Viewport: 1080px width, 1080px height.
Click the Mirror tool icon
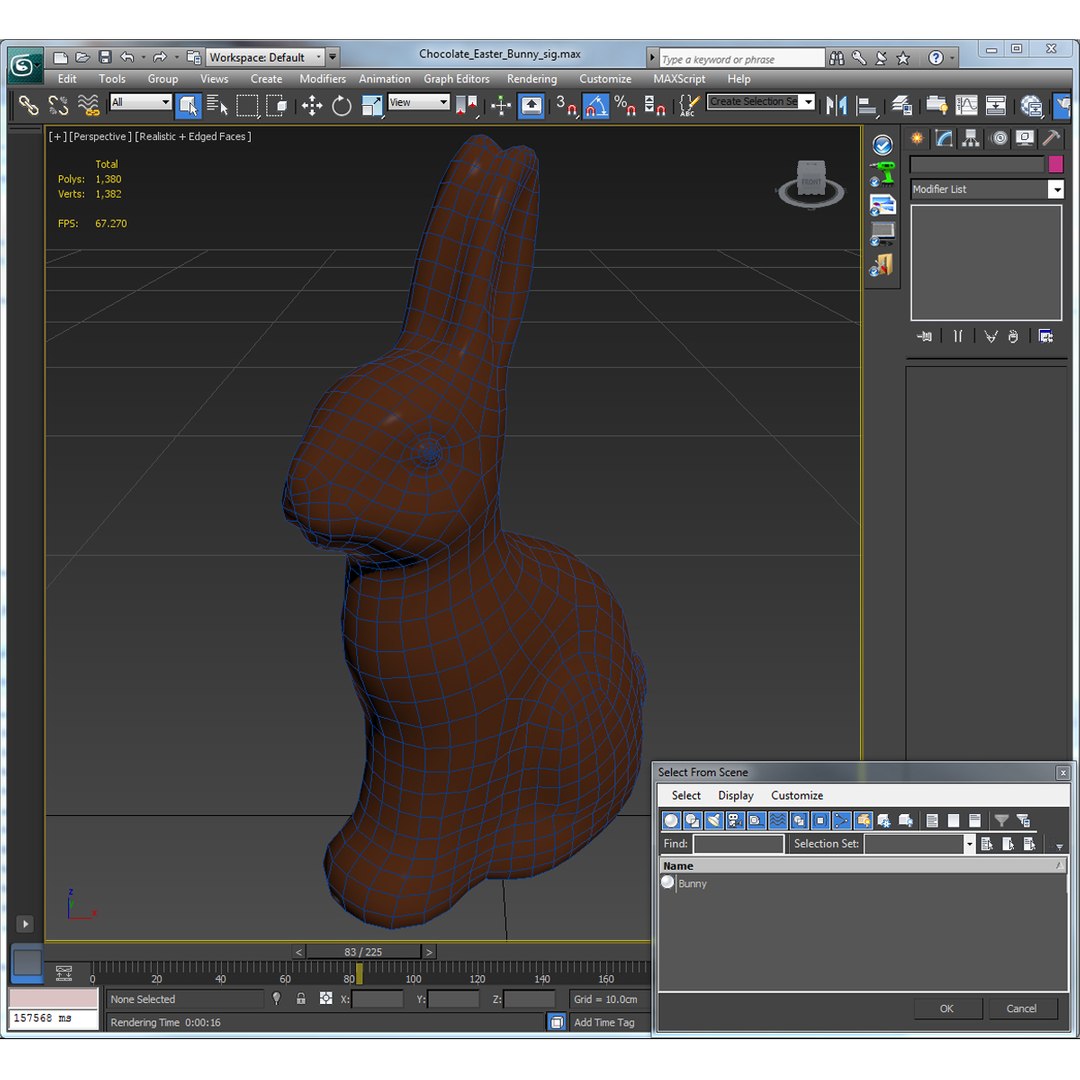point(836,105)
